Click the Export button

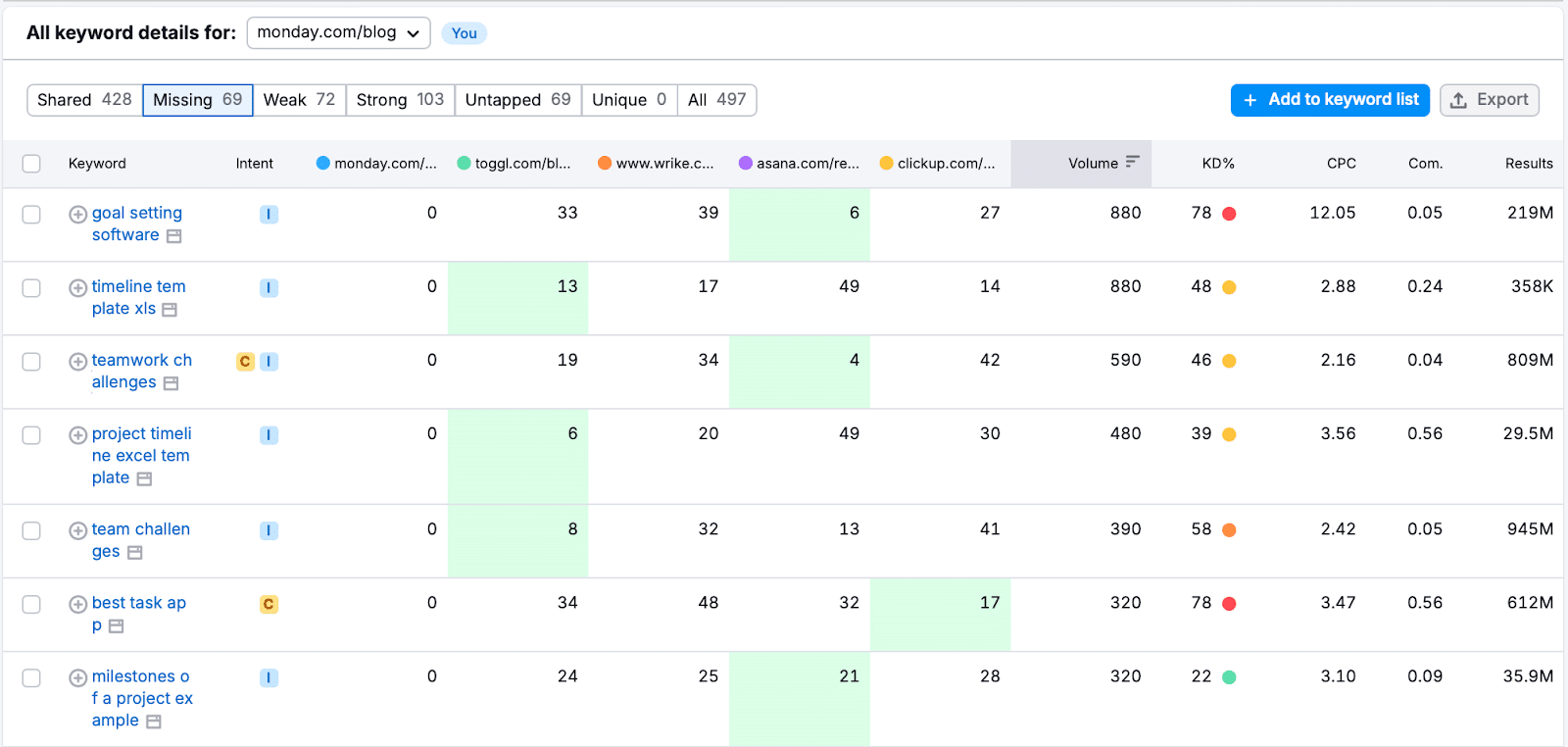(1490, 100)
